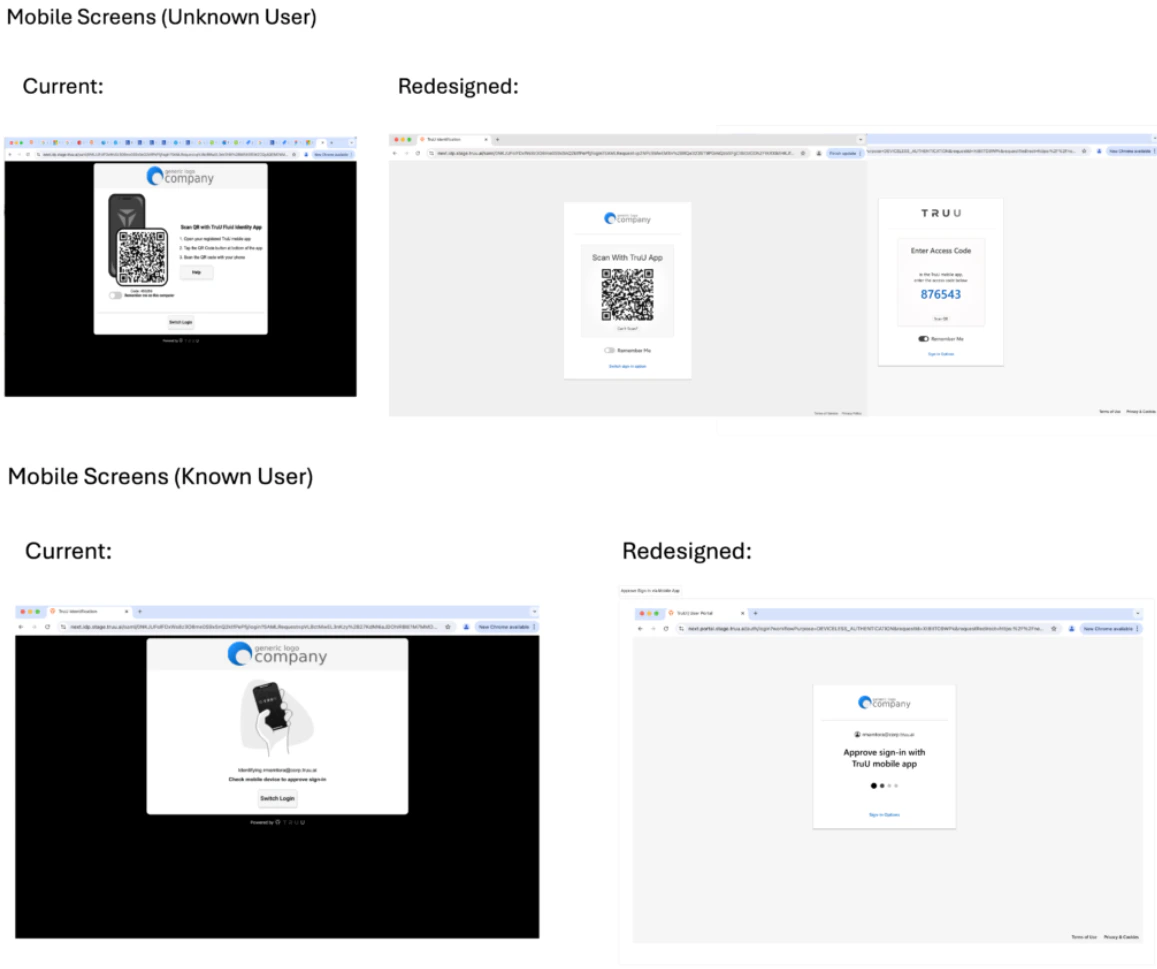This screenshot has width=1157, height=969.
Task: Click Switch Login on current known-user screen
Action: click(x=277, y=798)
